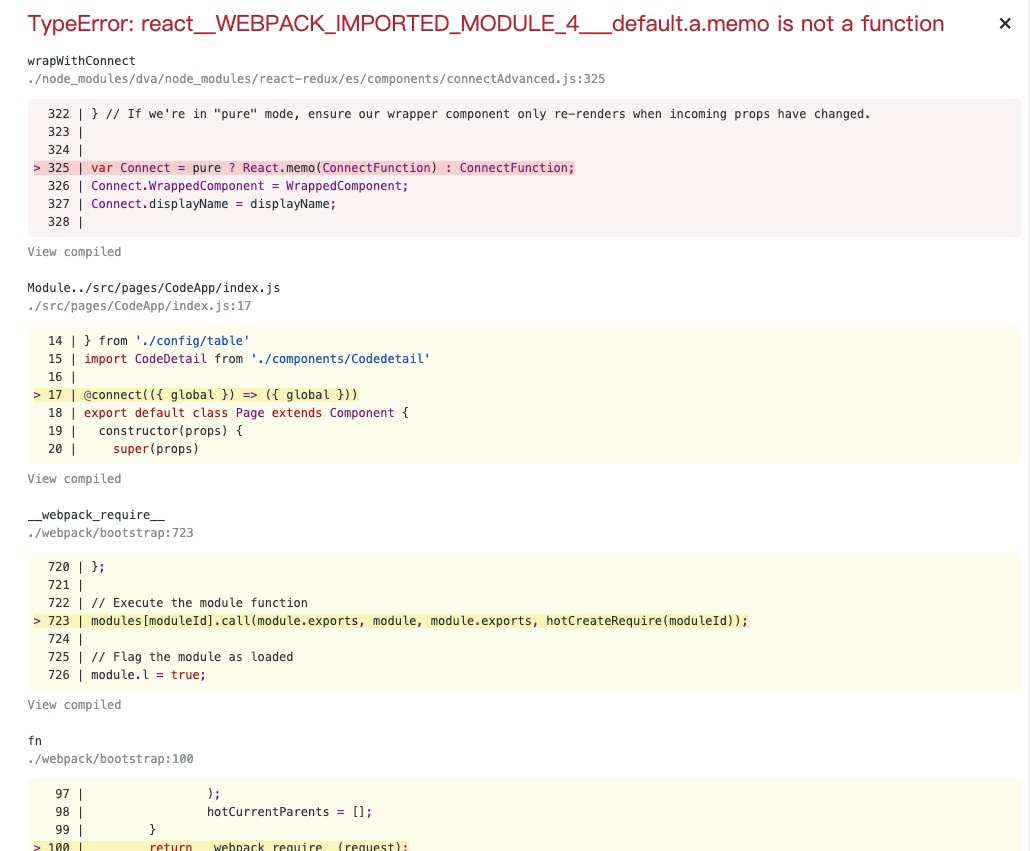Click the wrapWithConnect function name
The width and height of the screenshot is (1030, 851).
81,61
